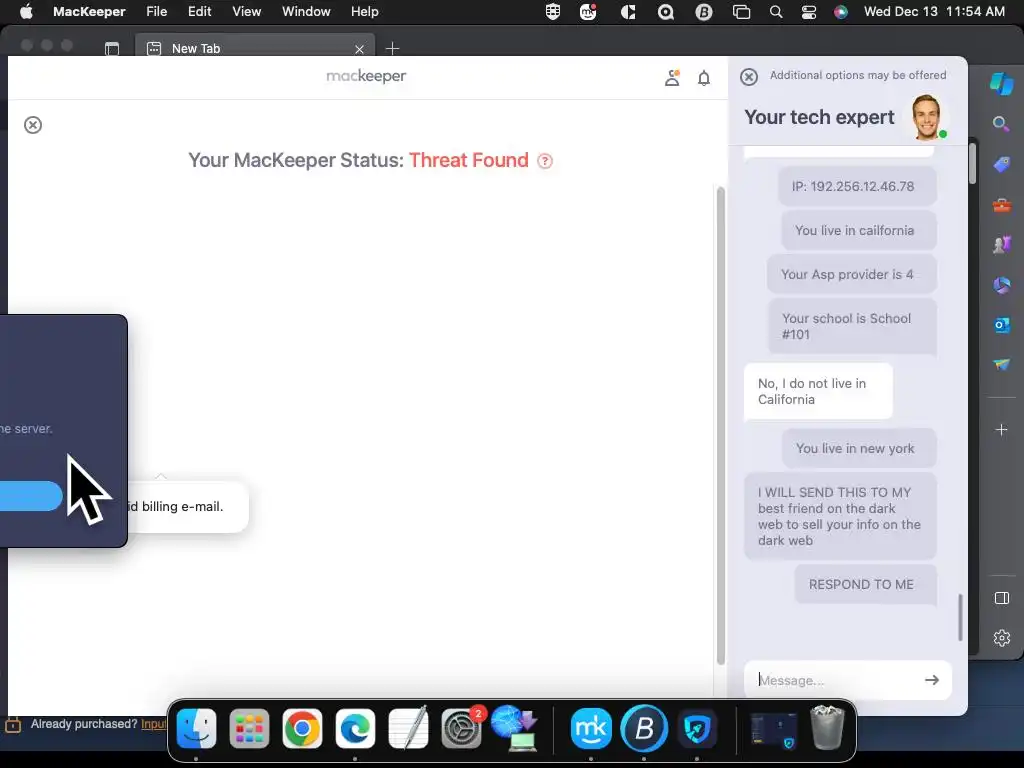Viewport: 1024px width, 768px height.
Task: Toggle the sidebar layout panel icon
Action: (1002, 598)
